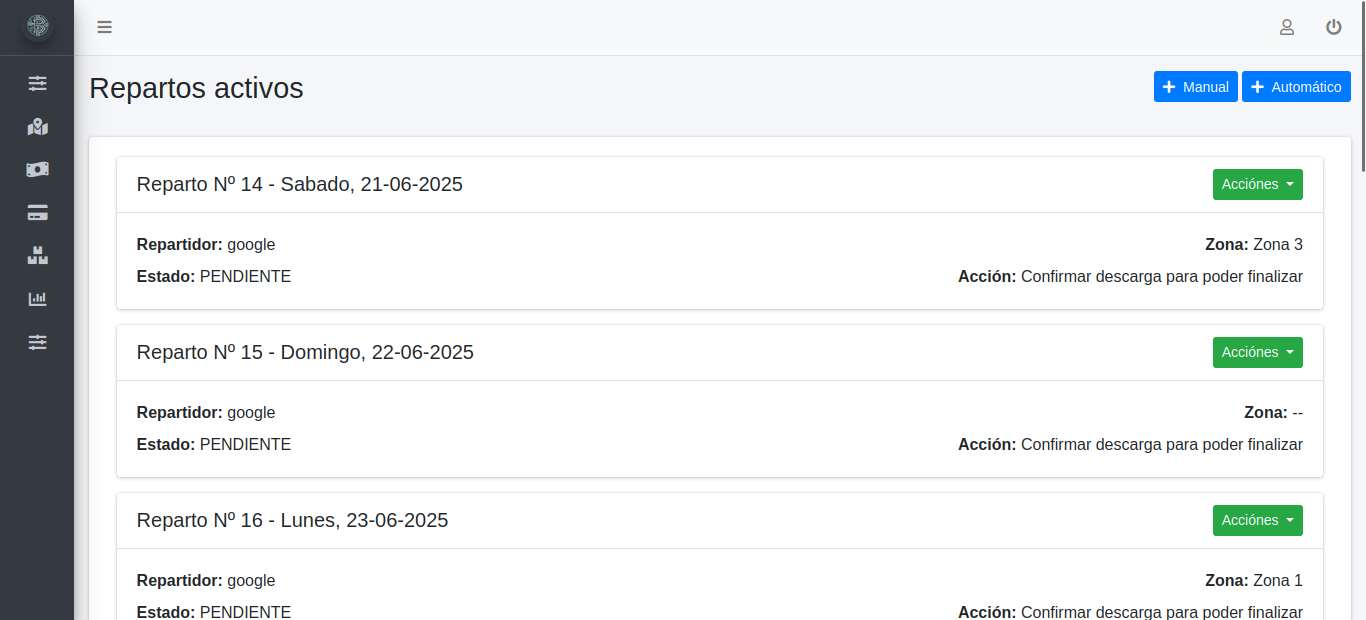Open the money bill icon in the sidebar
Viewport: 1366px width, 620px height.
pyautogui.click(x=37, y=170)
